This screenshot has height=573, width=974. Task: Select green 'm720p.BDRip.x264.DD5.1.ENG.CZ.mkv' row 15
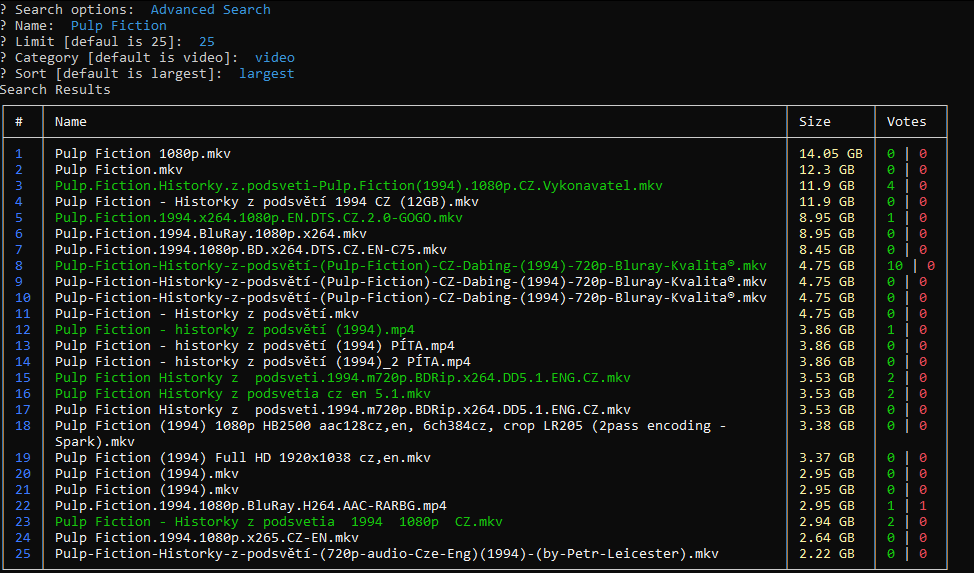click(x=342, y=378)
